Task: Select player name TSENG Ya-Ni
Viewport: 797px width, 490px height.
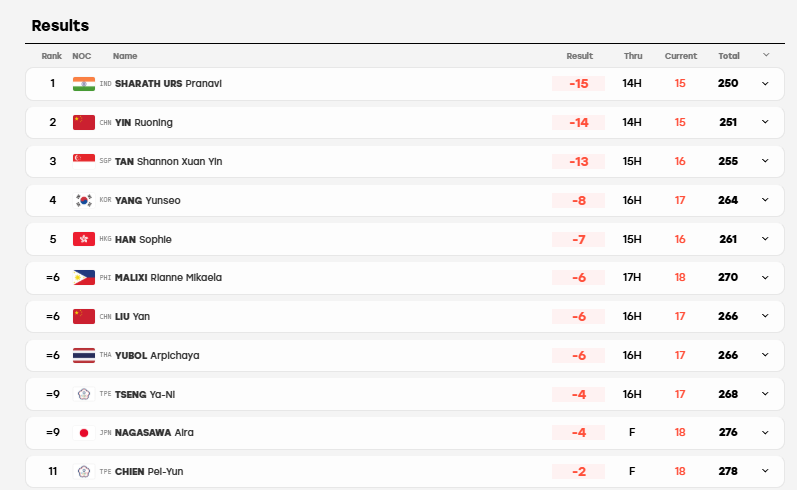Action: click(x=145, y=394)
